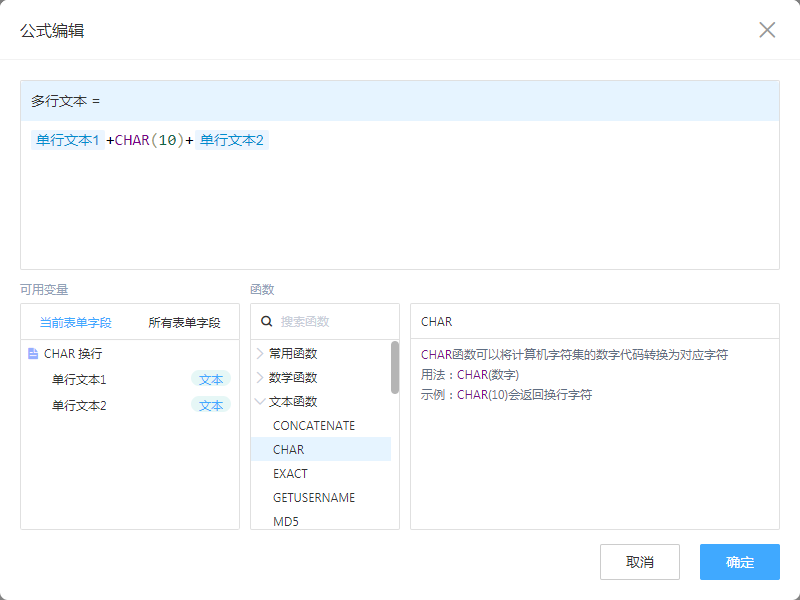Screen dimensions: 800x600
Task: Click the document icon beside CHAR 换行
Action: [x=33, y=354]
